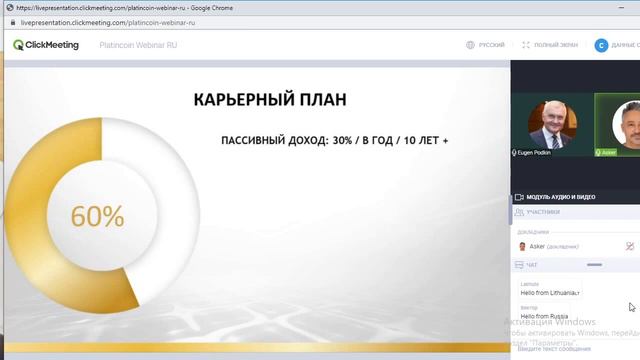The width and height of the screenshot is (640, 360).
Task: Click the browser address bar URL
Action: pyautogui.click(x=108, y=23)
